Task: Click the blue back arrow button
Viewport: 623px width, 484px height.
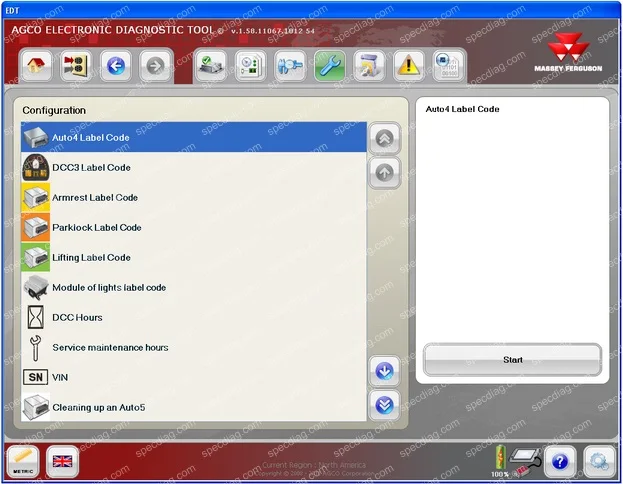Action: (x=116, y=66)
